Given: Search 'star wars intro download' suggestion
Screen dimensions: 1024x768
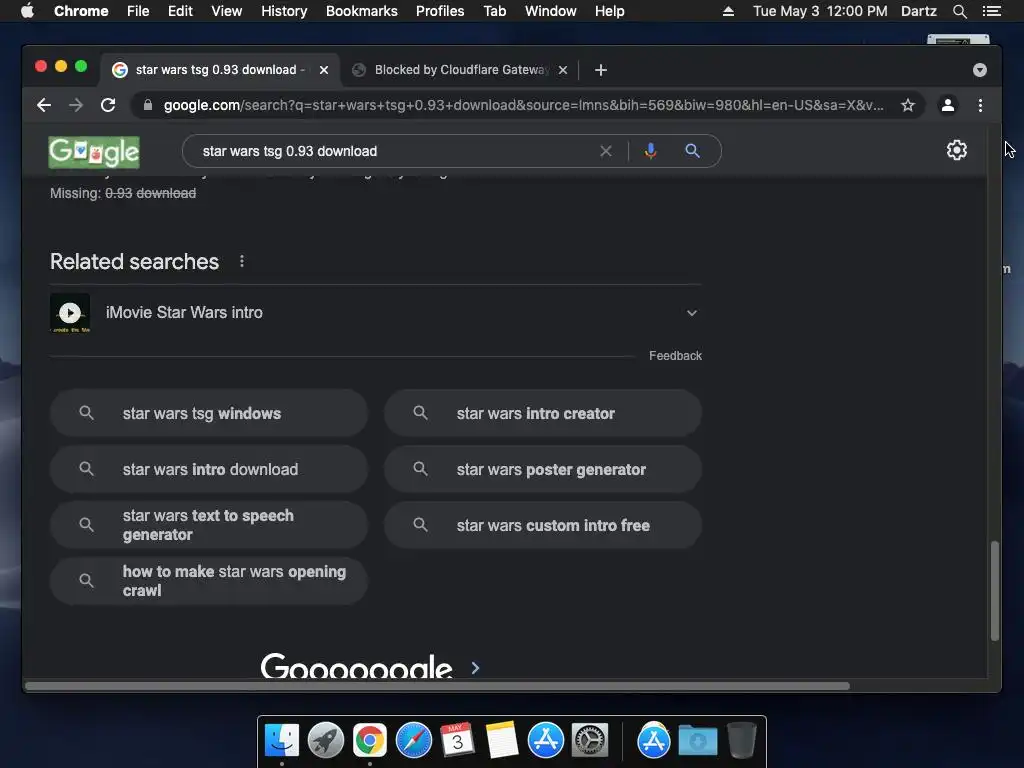Looking at the screenshot, I should coord(209,469).
